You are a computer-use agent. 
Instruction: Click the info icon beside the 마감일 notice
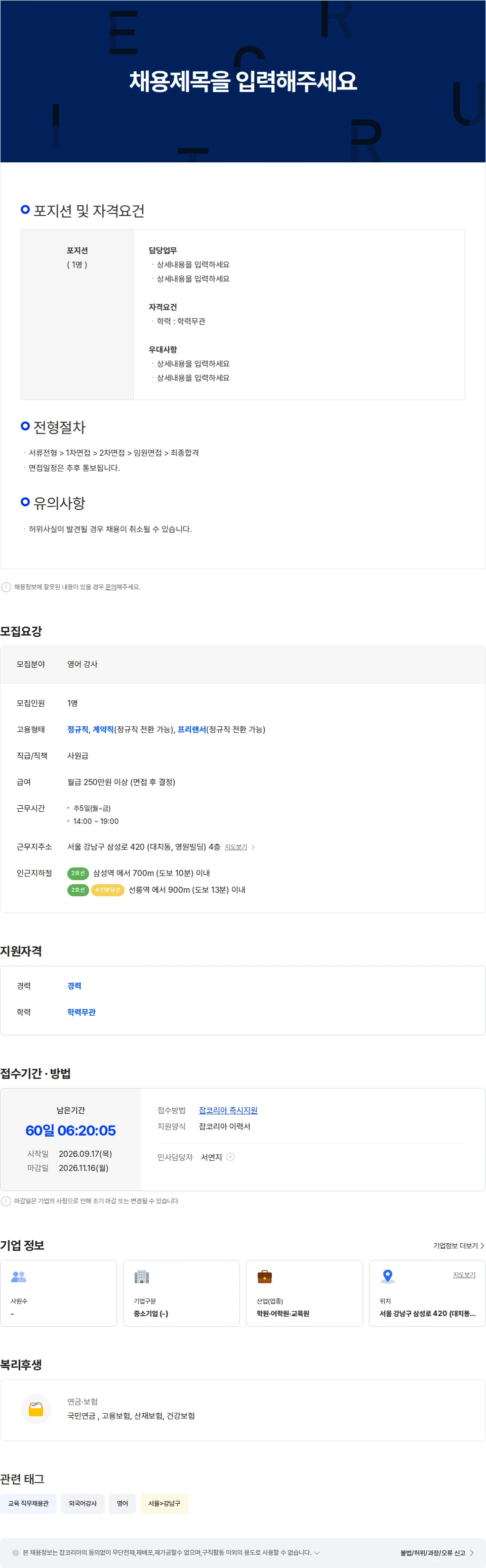point(6,1201)
